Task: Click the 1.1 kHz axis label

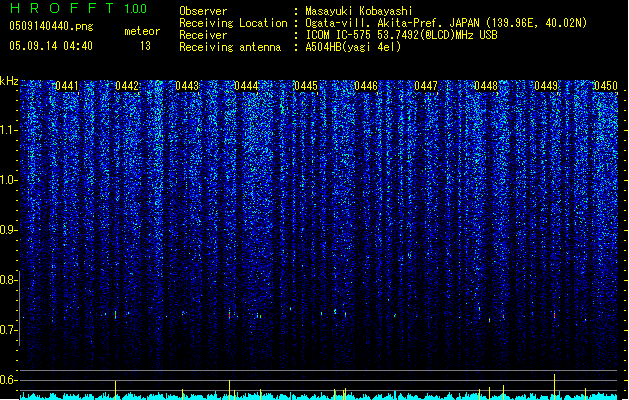Action: pyautogui.click(x=9, y=130)
